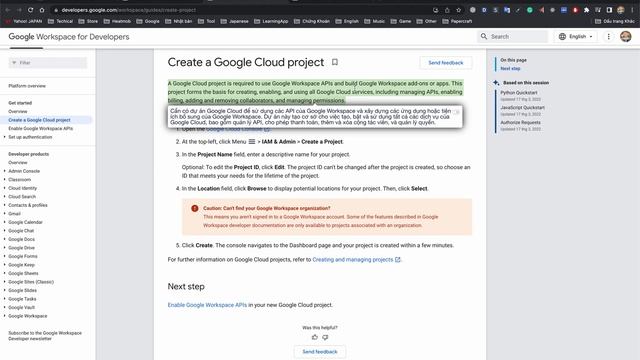Click Google Workspace for Developers logo
The height and width of the screenshot is (360, 640).
point(69,37)
